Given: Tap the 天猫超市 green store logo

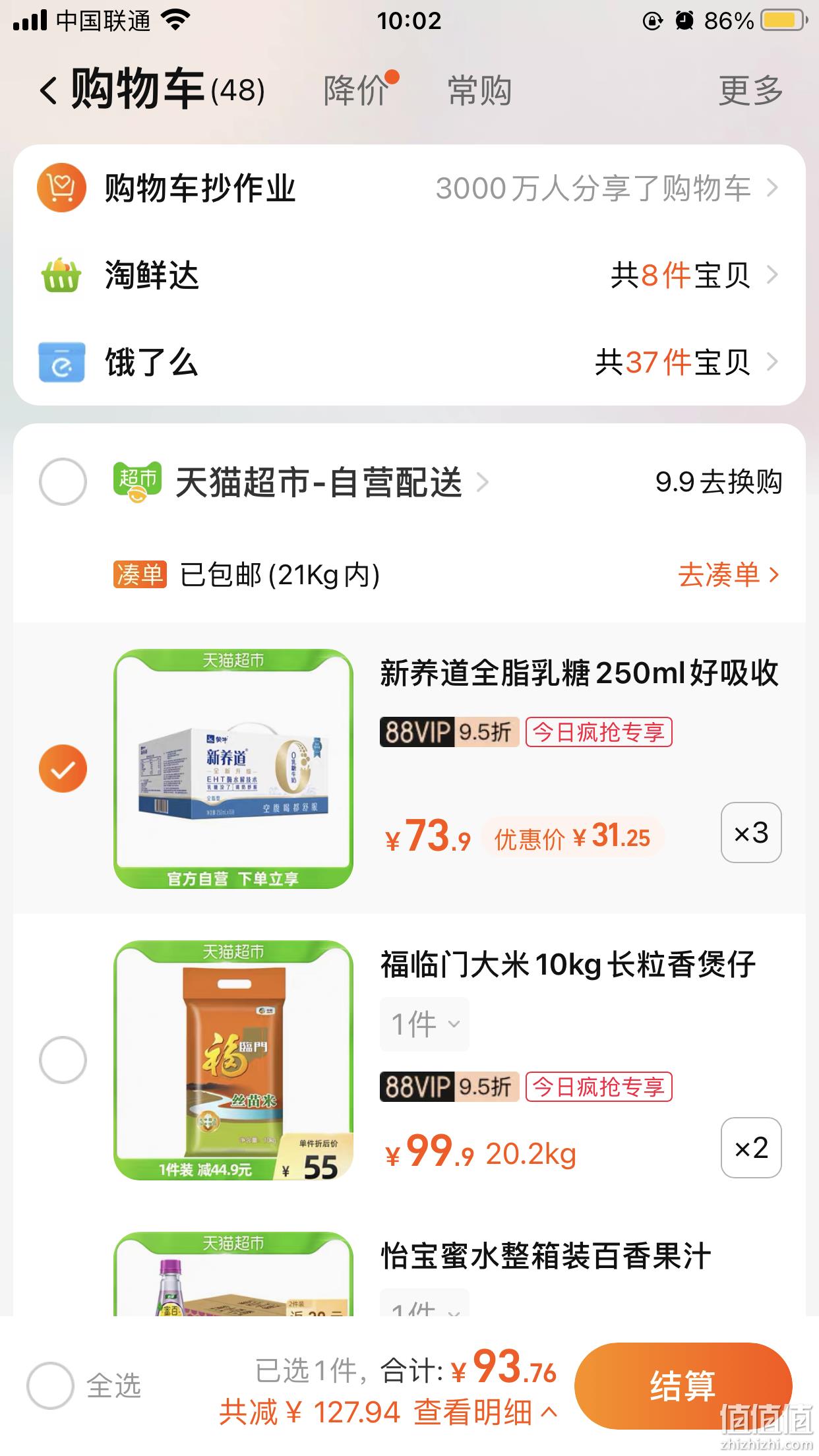Looking at the screenshot, I should pos(137,482).
